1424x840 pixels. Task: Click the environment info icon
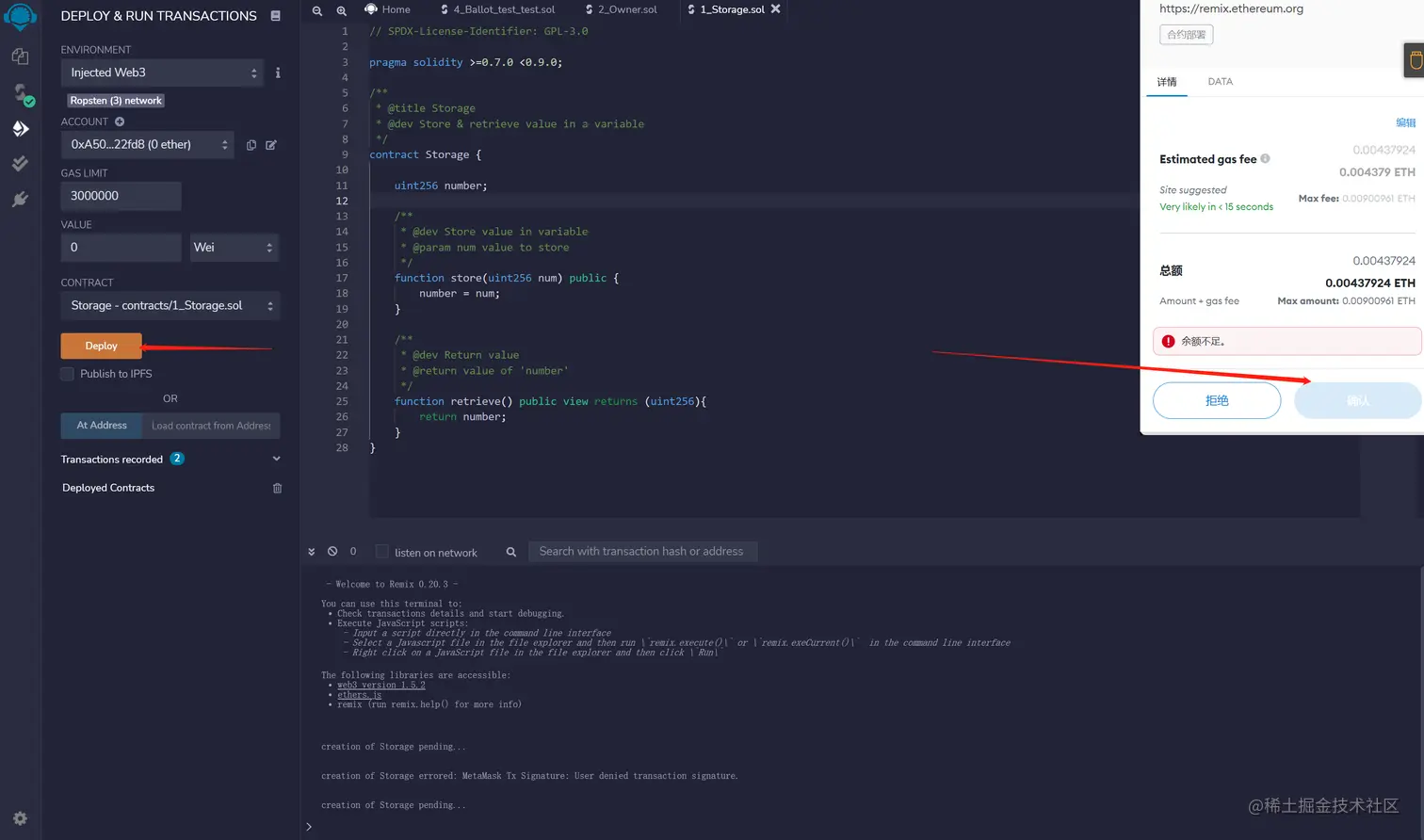pos(278,73)
